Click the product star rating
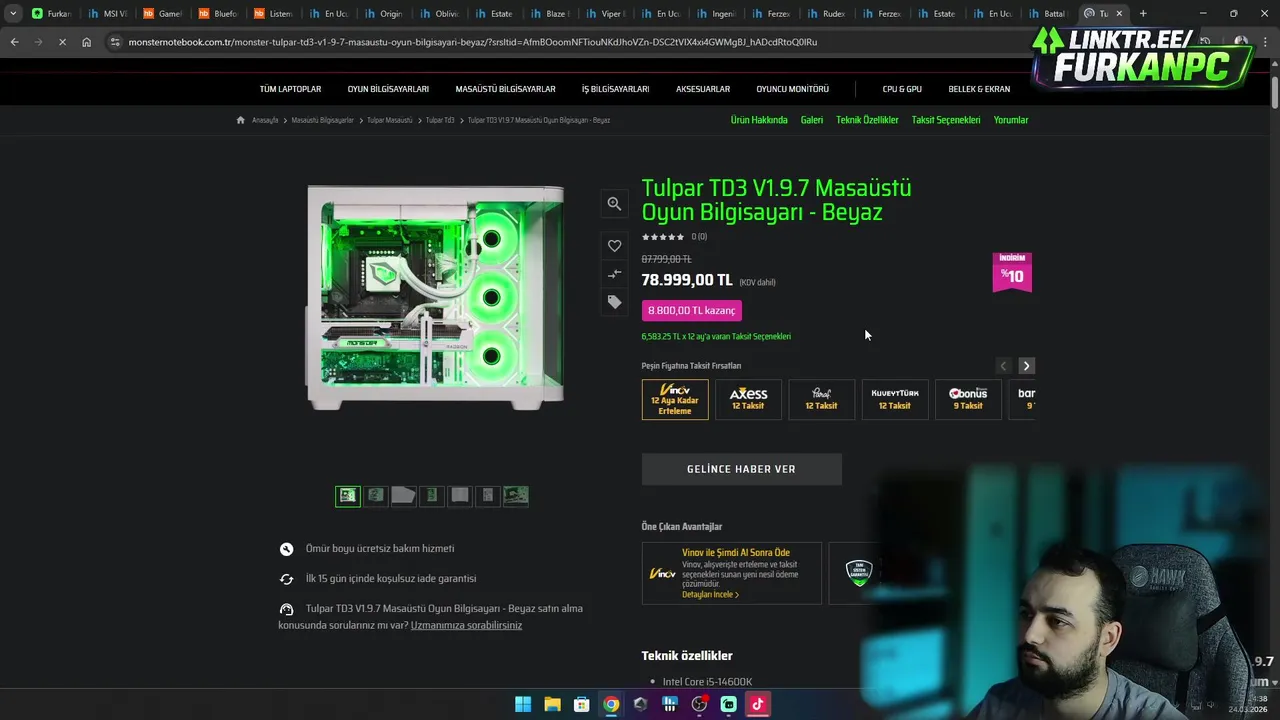Viewport: 1280px width, 720px height. tap(663, 237)
